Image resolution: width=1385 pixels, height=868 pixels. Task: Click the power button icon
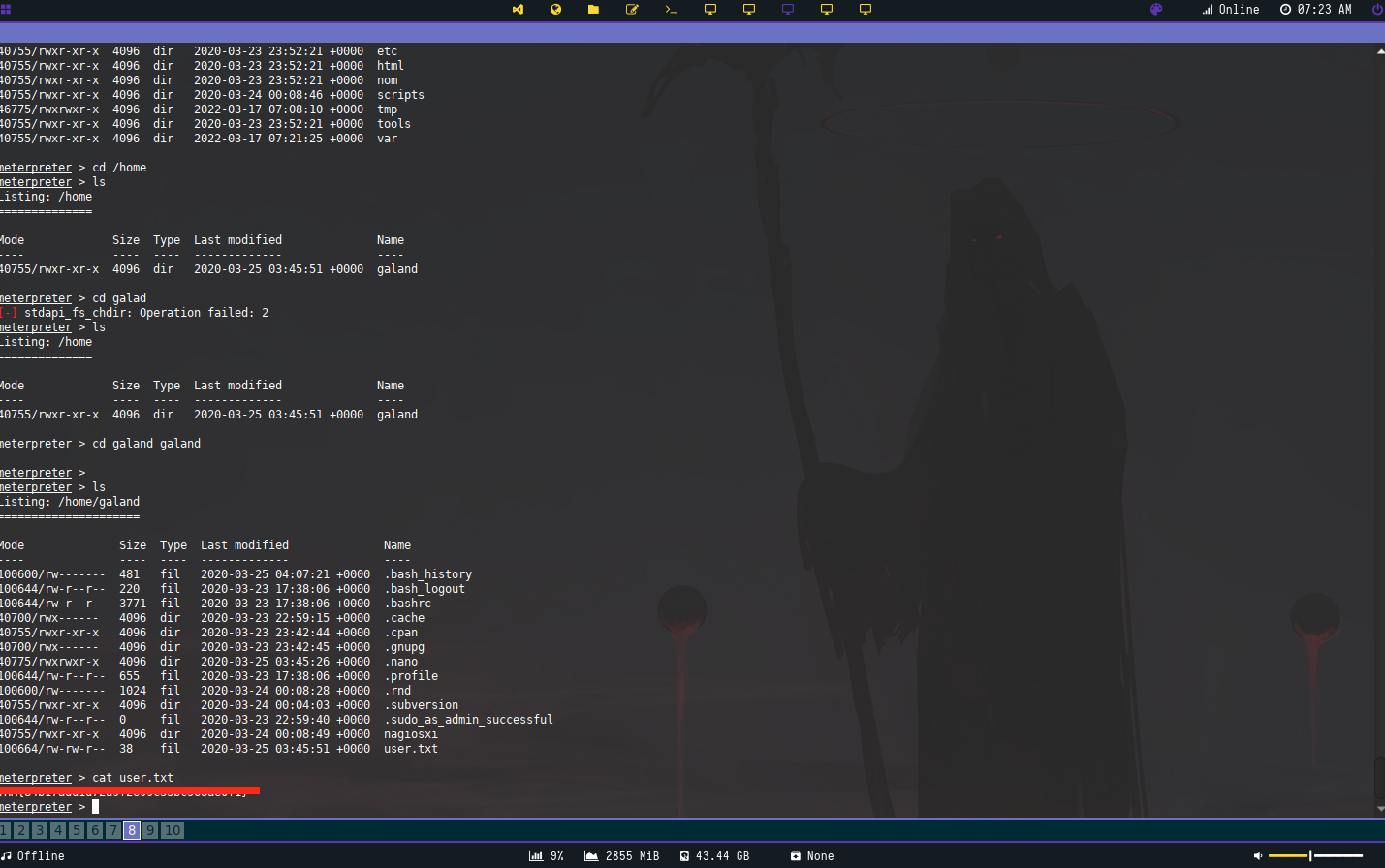pos(1378,9)
